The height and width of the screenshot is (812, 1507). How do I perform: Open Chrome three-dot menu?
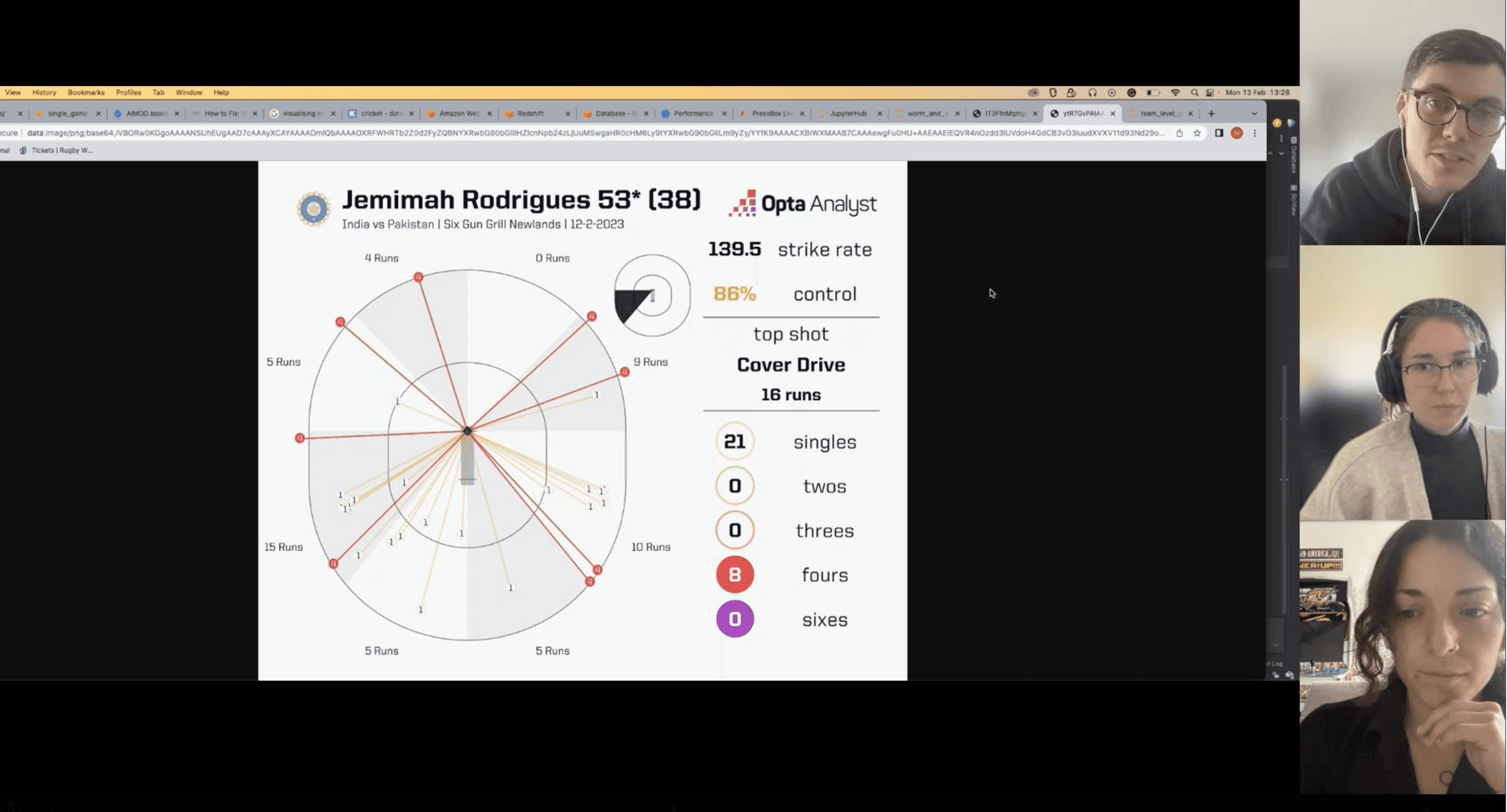pos(1254,133)
